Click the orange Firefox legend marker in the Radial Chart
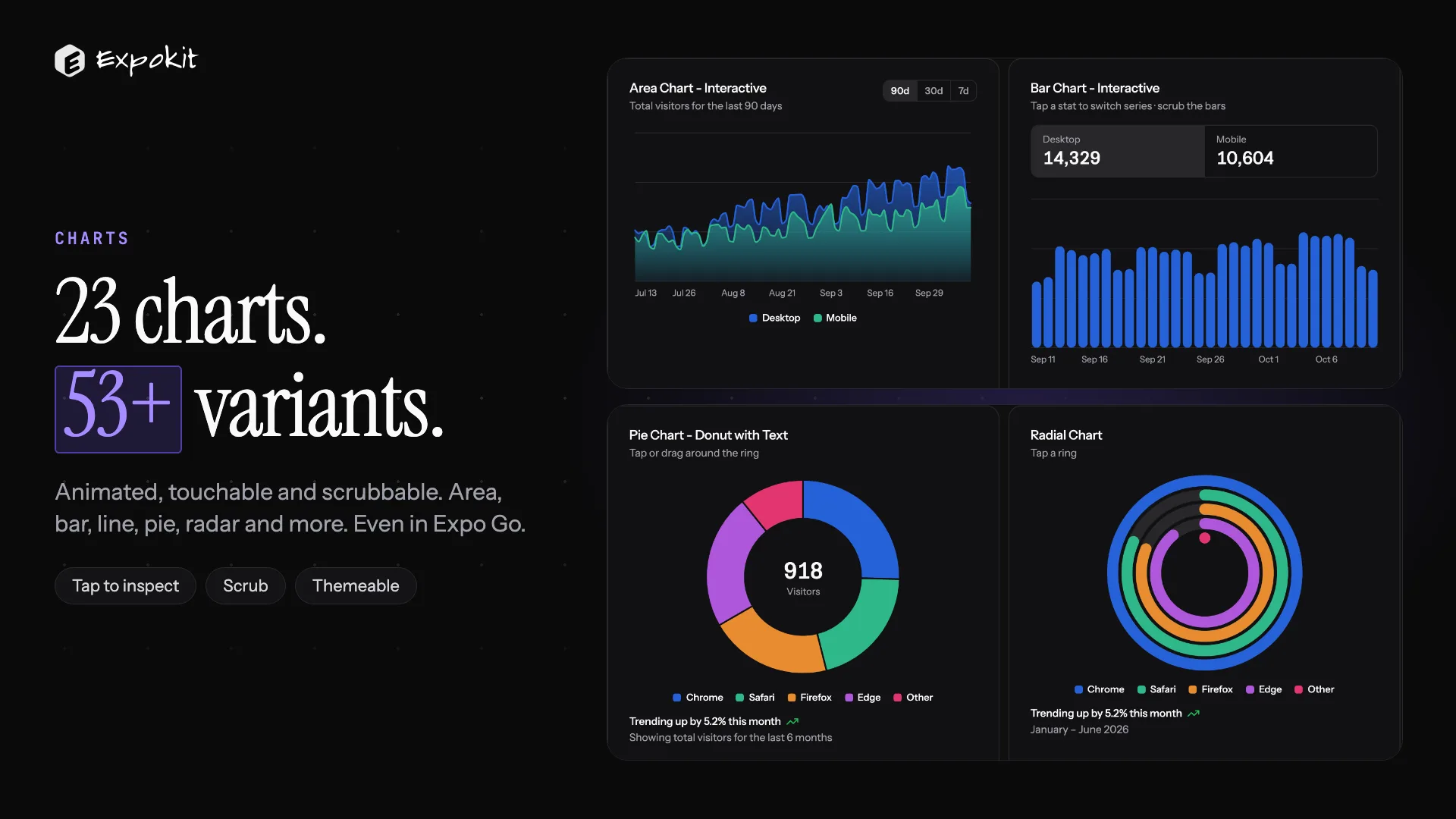 click(x=1193, y=689)
